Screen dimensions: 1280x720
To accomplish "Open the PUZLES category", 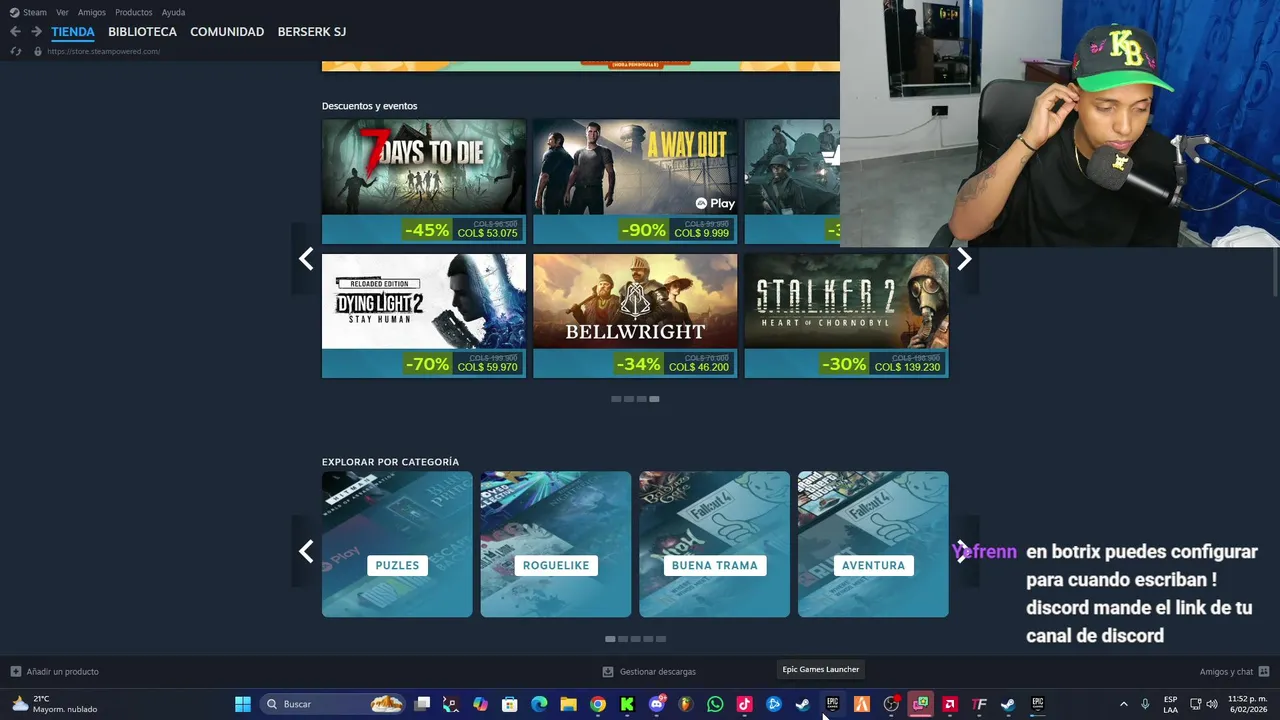I will point(397,544).
